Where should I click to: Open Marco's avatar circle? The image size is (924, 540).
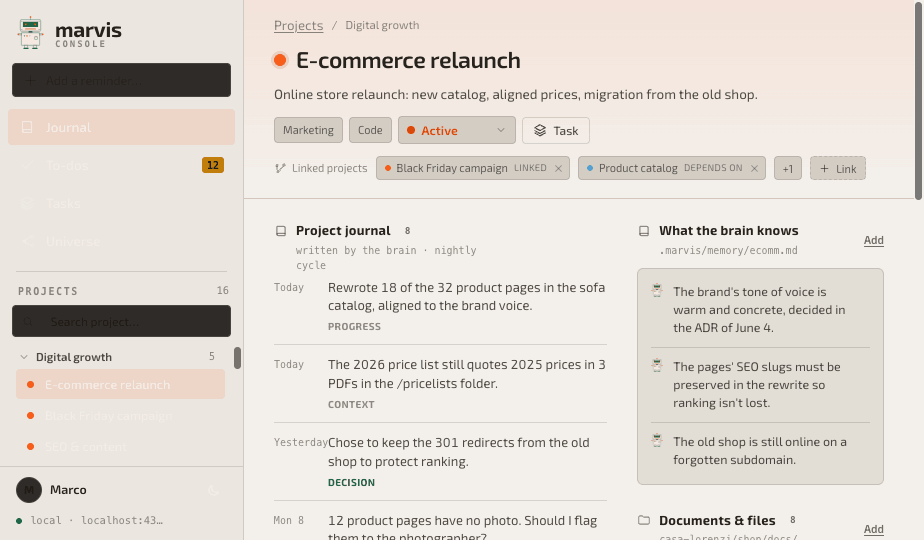pyautogui.click(x=29, y=490)
